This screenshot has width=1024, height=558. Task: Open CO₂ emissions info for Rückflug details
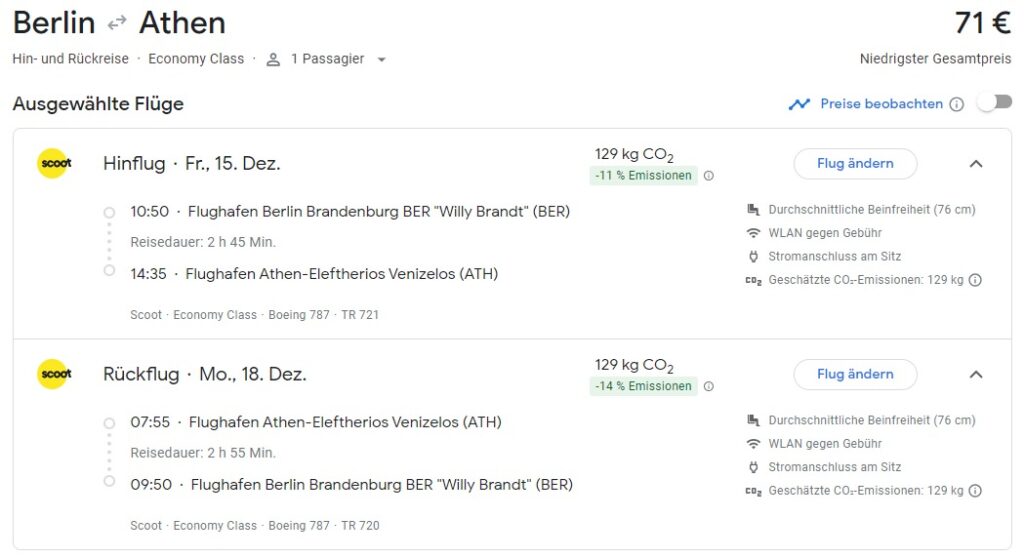pos(975,491)
